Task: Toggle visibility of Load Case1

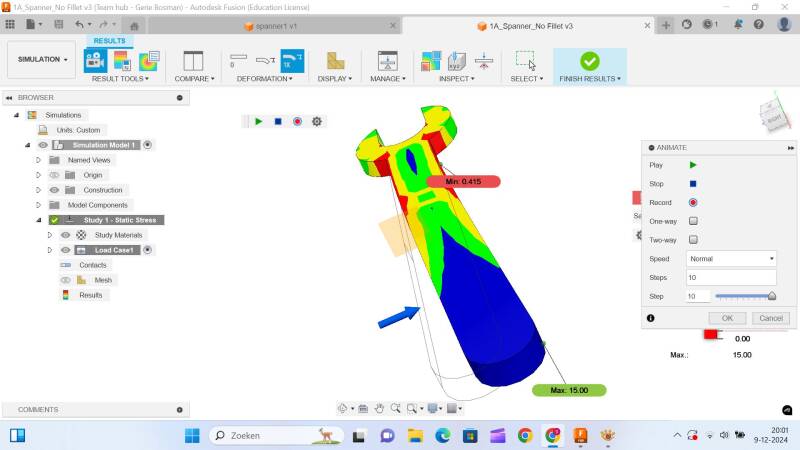Action: (65, 250)
